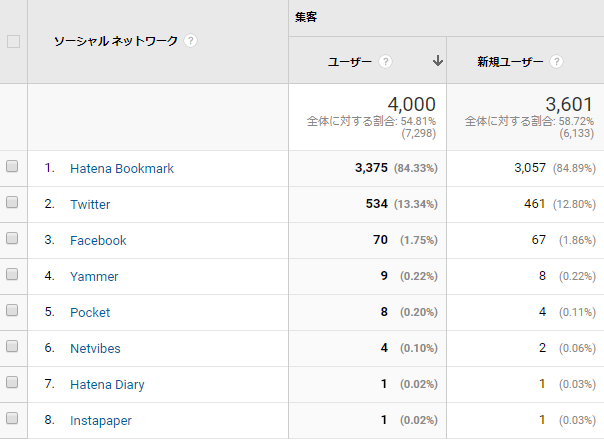This screenshot has height=440, width=604.
Task: Check the Yammer row checkbox
Action: pos(12,274)
